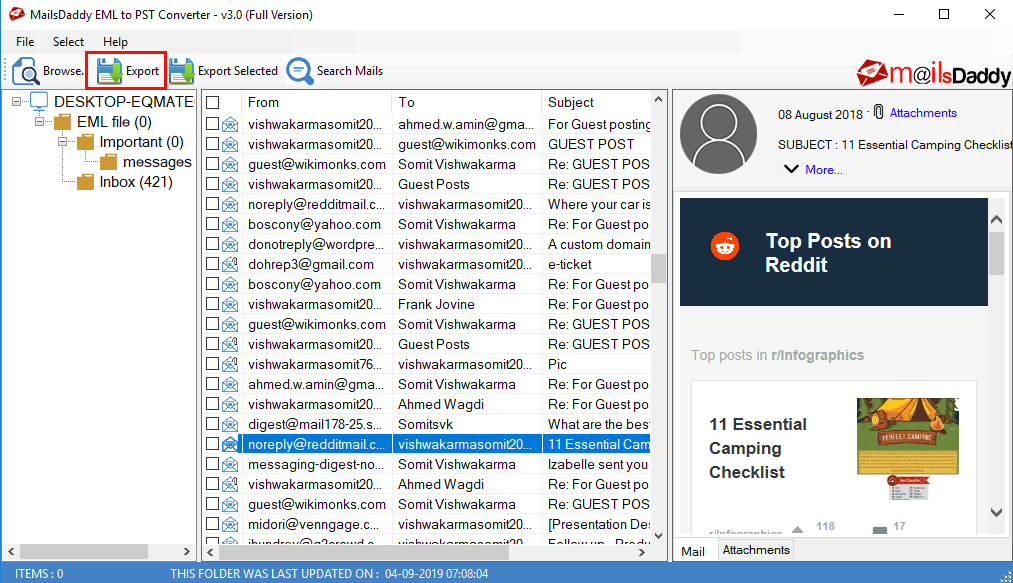The image size is (1013, 583).
Task: Click the Browse toolbar icon
Action: [x=26, y=71]
